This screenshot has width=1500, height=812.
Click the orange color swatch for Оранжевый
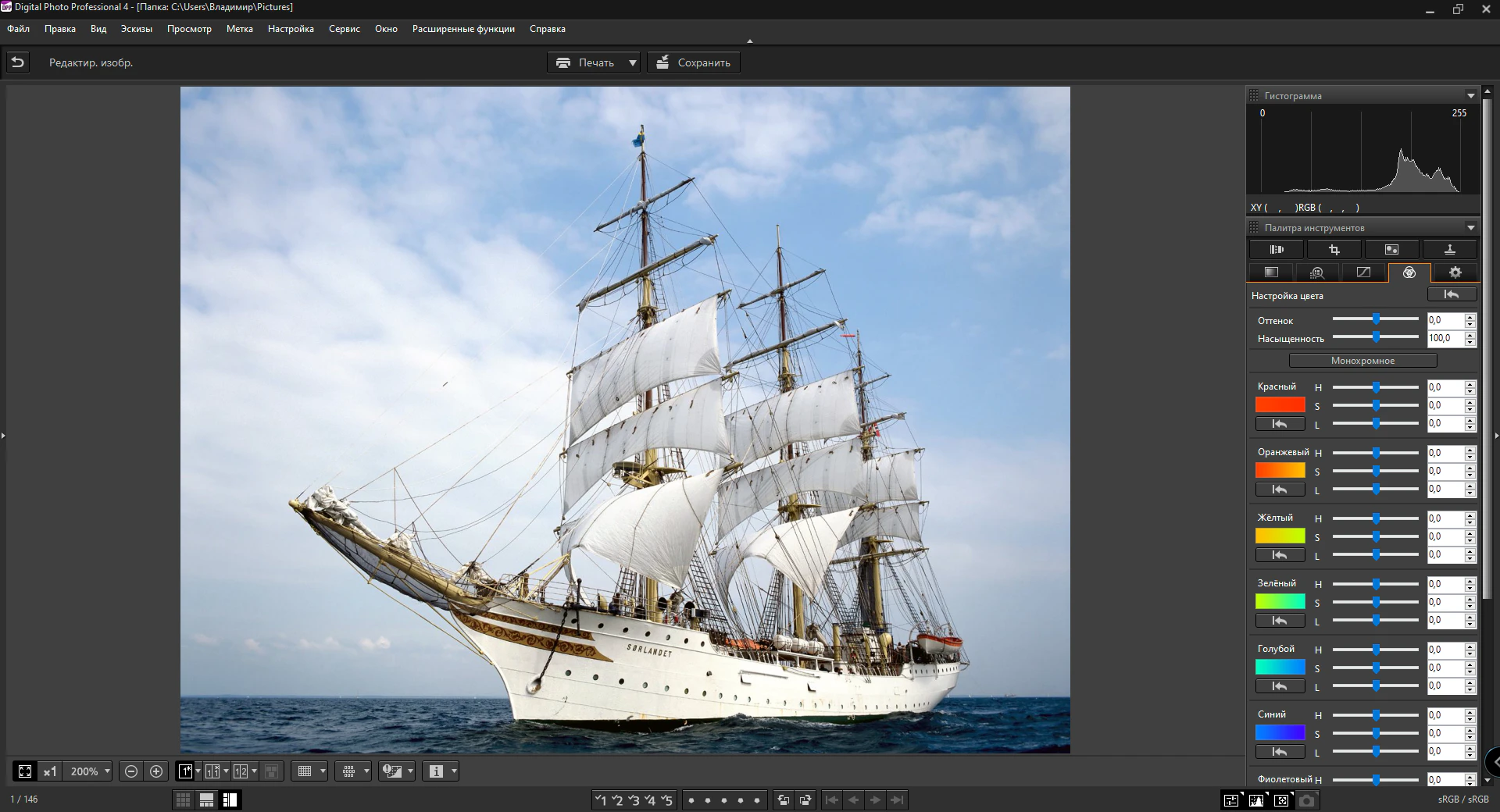click(1280, 470)
